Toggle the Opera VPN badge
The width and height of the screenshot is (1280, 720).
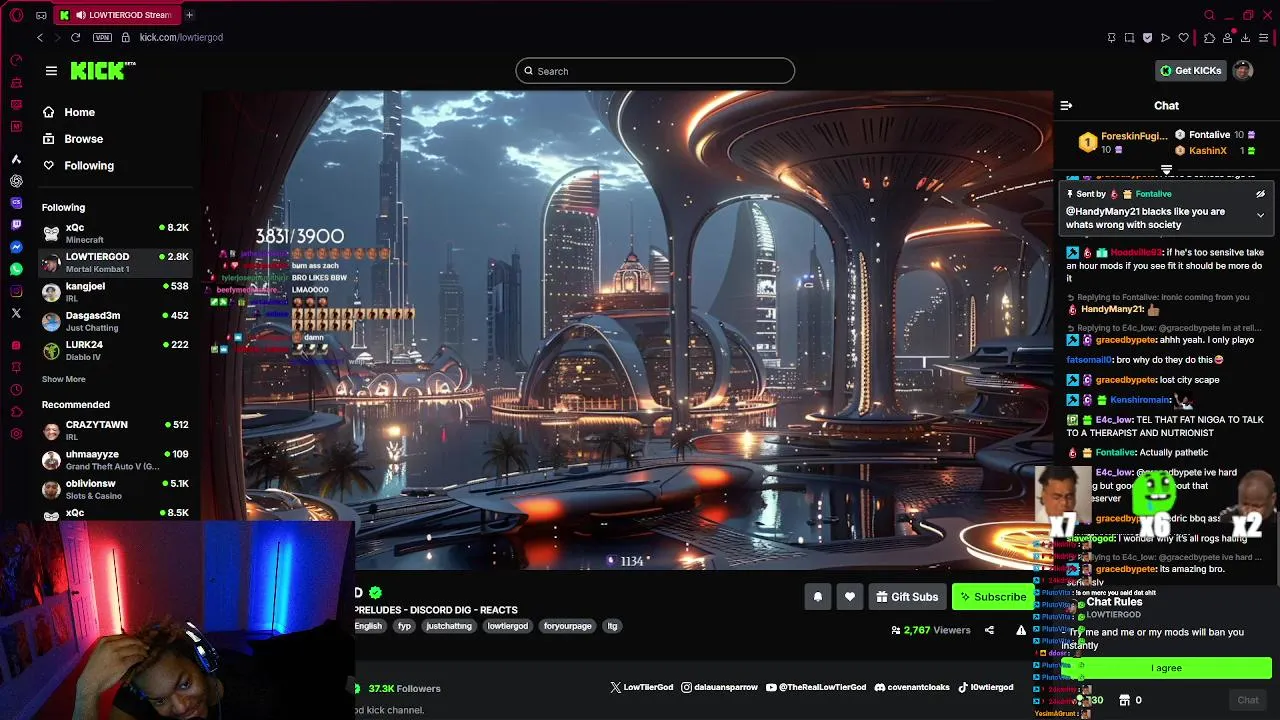pyautogui.click(x=102, y=37)
